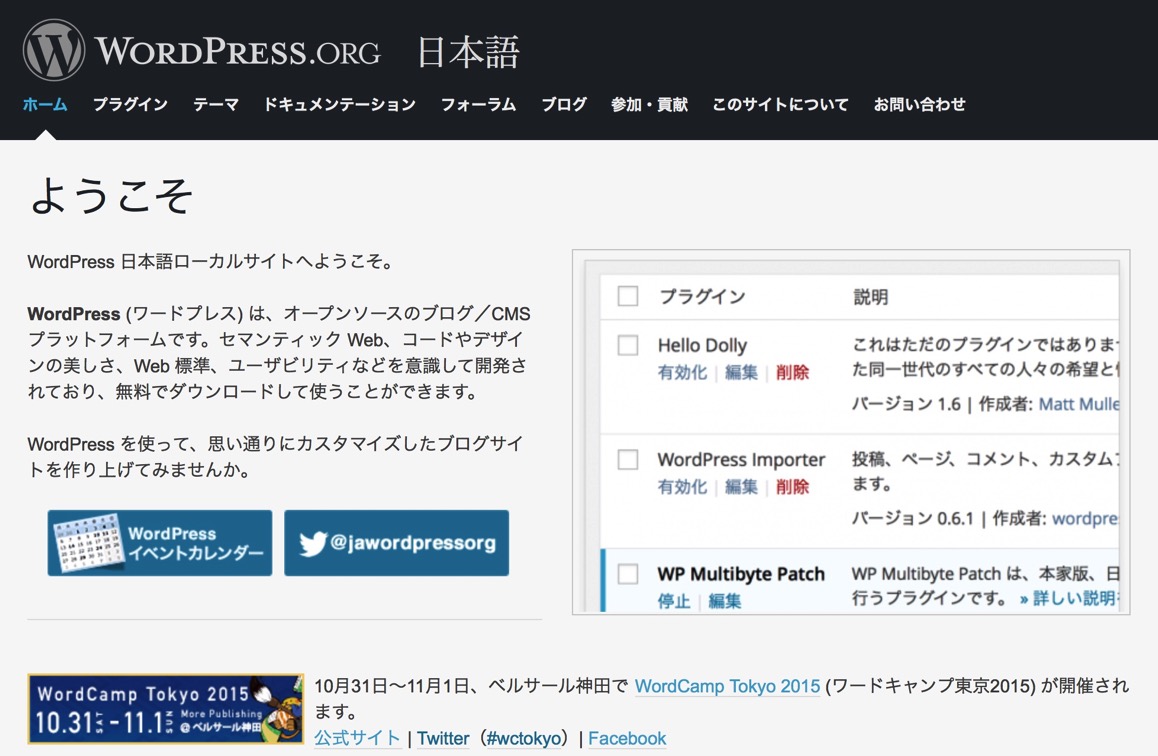The height and width of the screenshot is (756, 1158).
Task: Click the » 詳しい説明 link
Action: click(x=1069, y=598)
